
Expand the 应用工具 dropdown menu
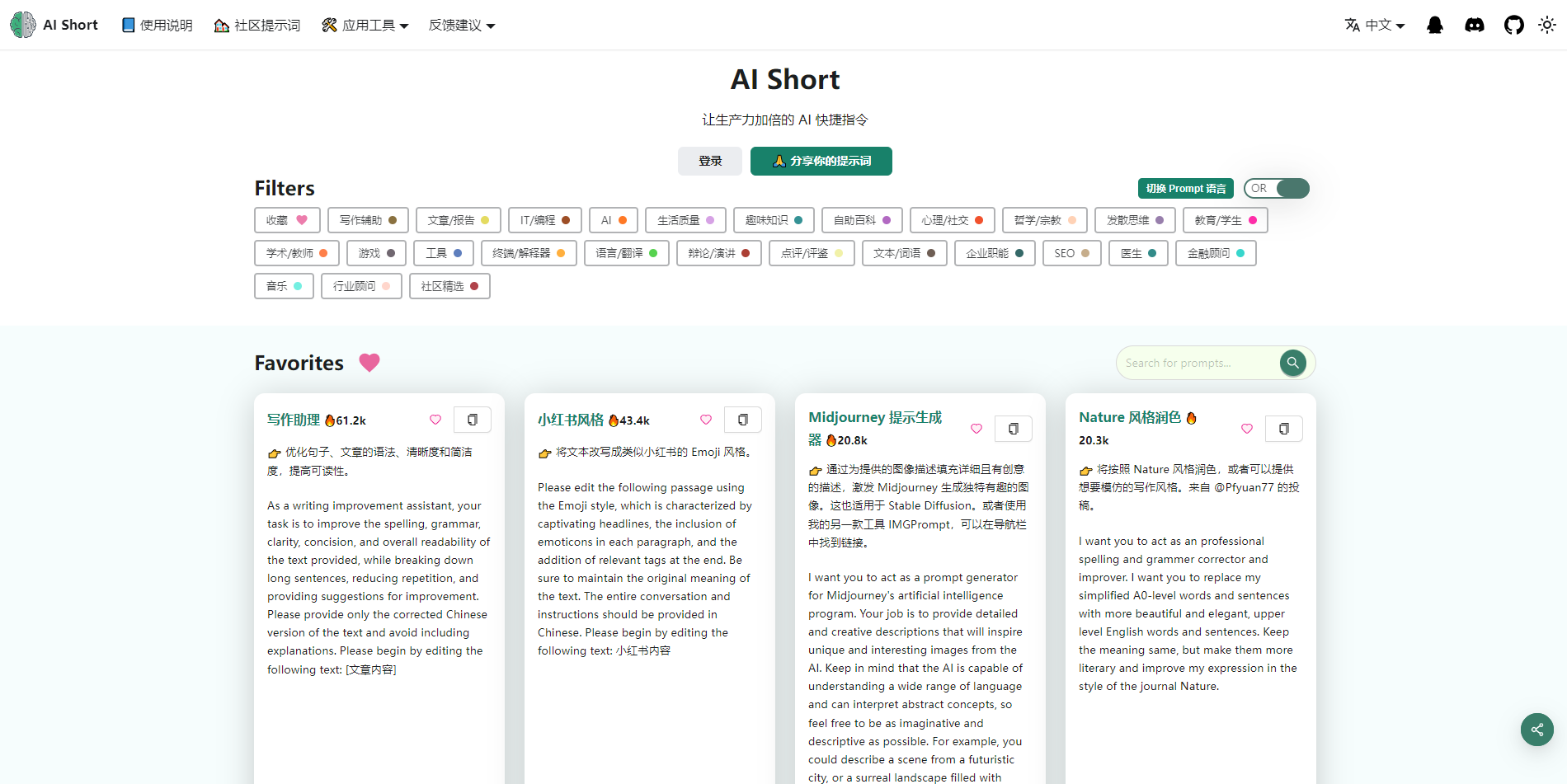pyautogui.click(x=365, y=26)
